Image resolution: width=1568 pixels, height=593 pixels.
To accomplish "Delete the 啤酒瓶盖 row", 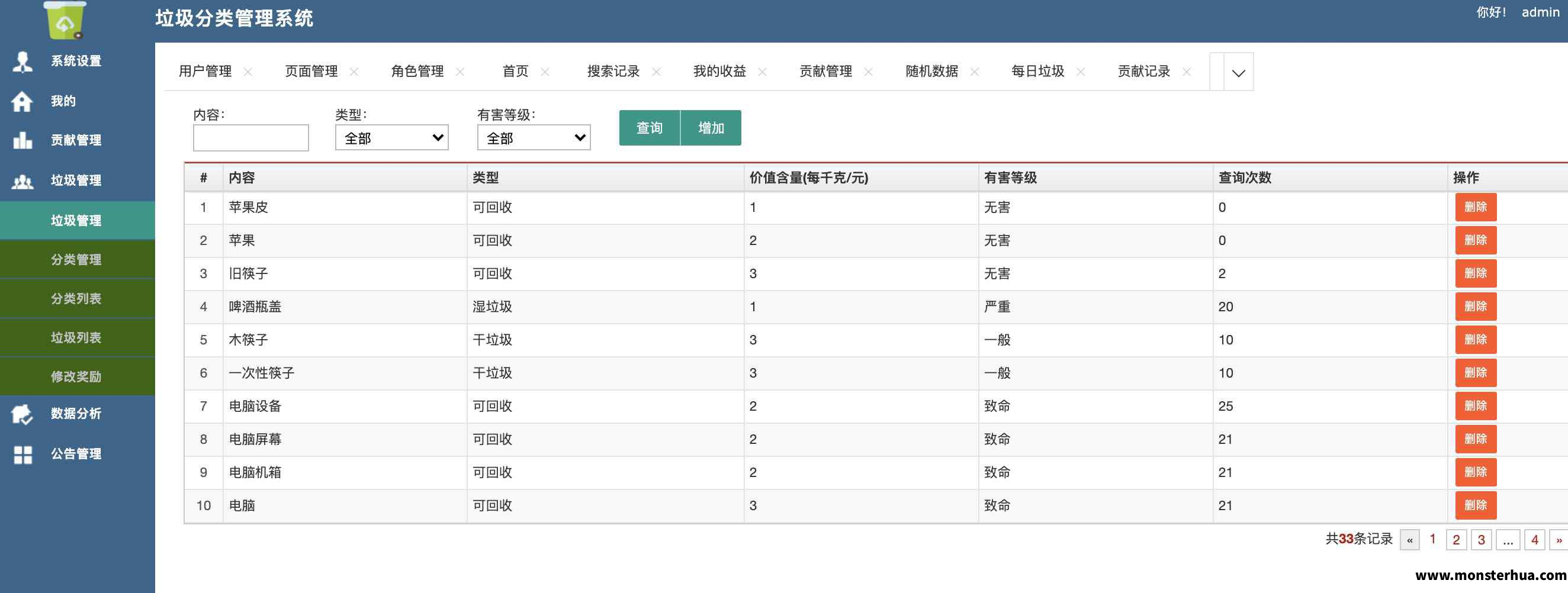I will (x=1476, y=307).
